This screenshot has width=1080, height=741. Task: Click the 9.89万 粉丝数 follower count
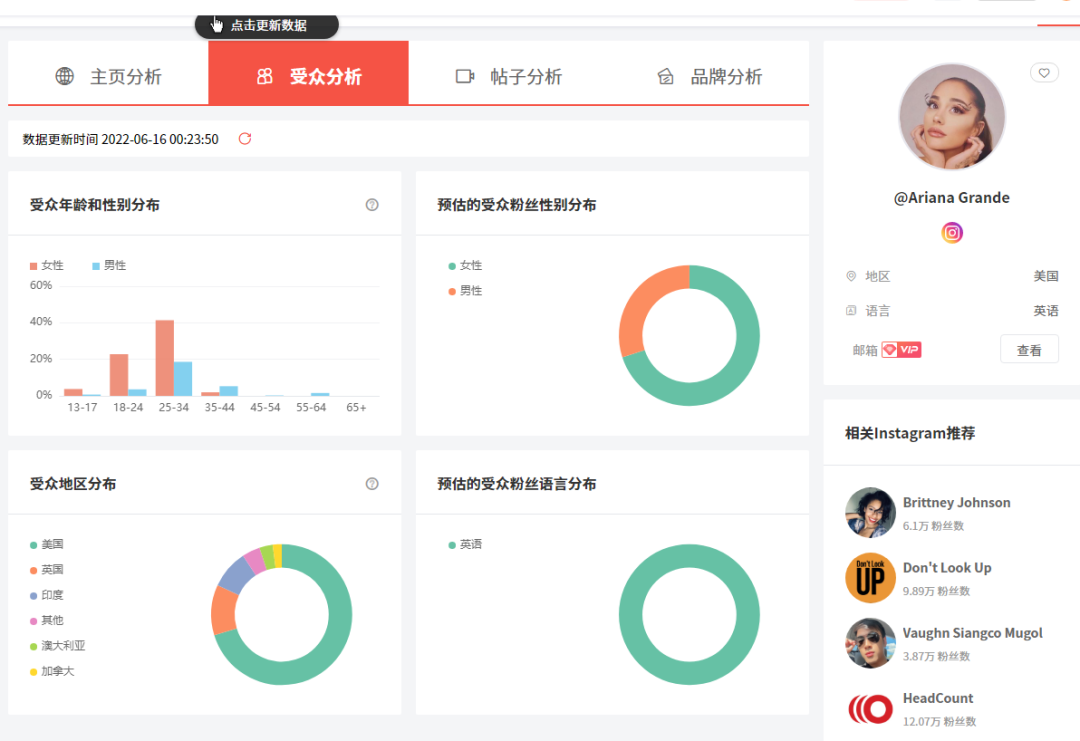[936, 591]
